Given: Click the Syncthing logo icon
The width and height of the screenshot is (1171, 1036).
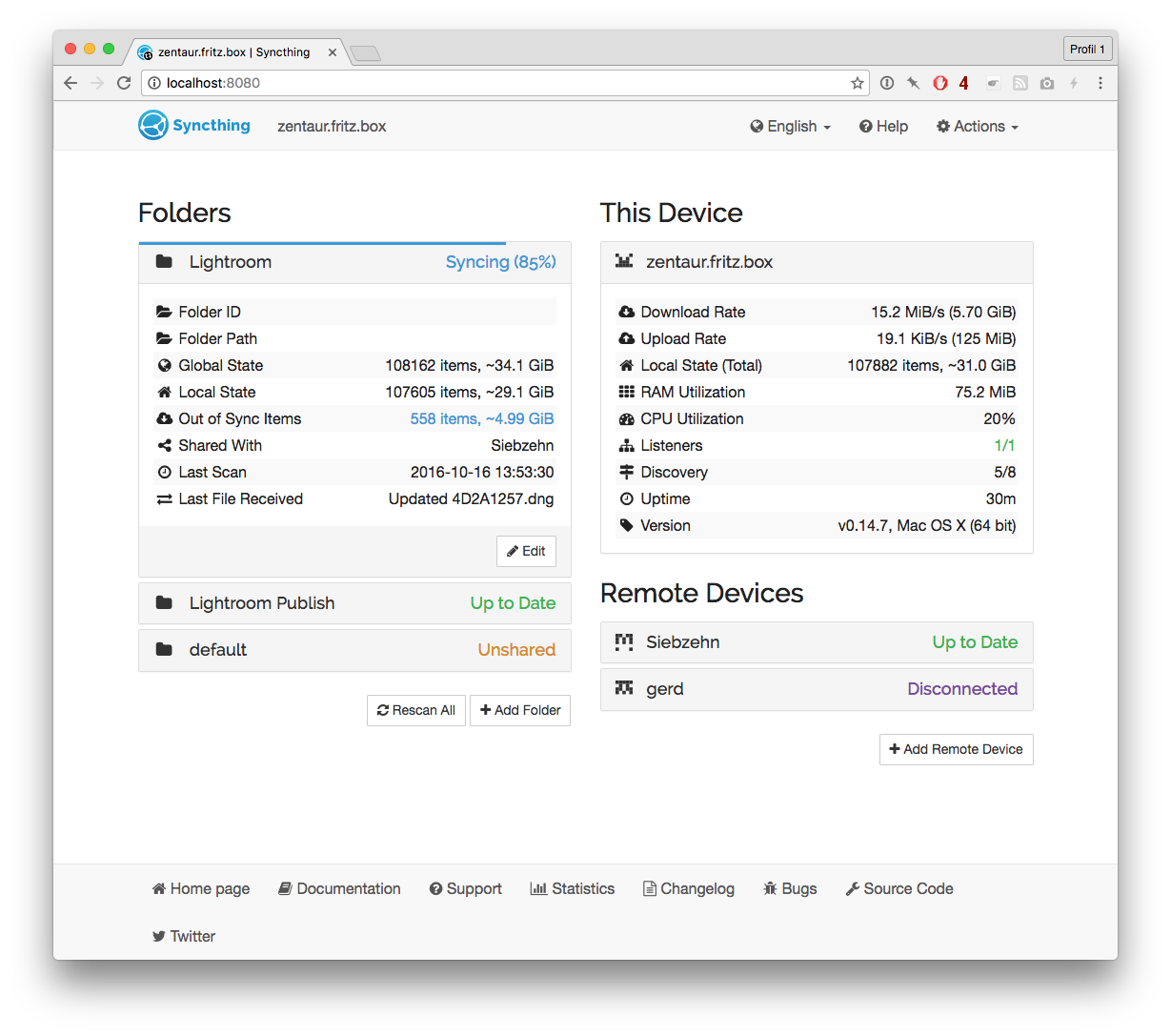Looking at the screenshot, I should click(152, 125).
